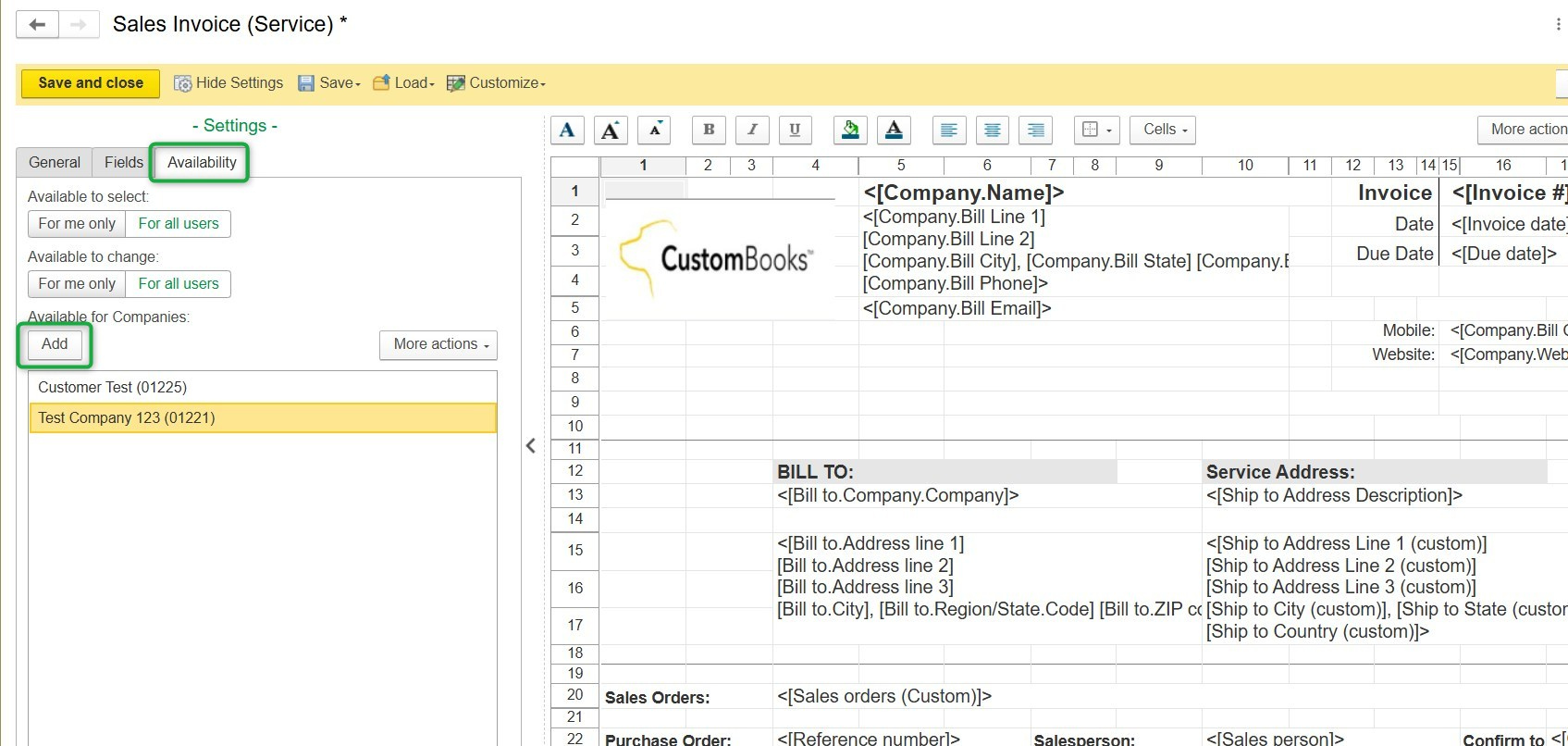Click the Save and close button
This screenshot has width=1568, height=746.
[x=91, y=83]
